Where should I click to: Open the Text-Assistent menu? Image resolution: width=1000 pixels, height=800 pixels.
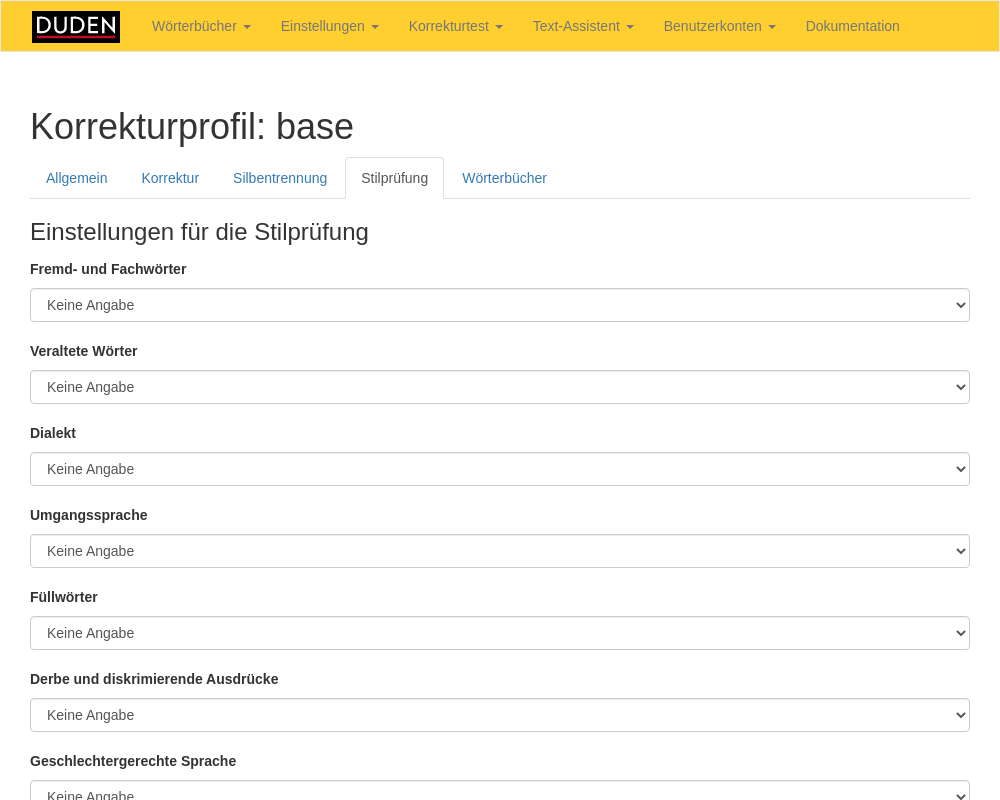click(x=583, y=26)
